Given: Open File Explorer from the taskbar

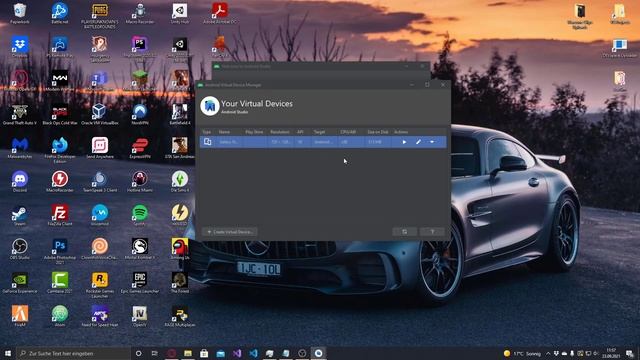Looking at the screenshot, I should (x=188, y=353).
